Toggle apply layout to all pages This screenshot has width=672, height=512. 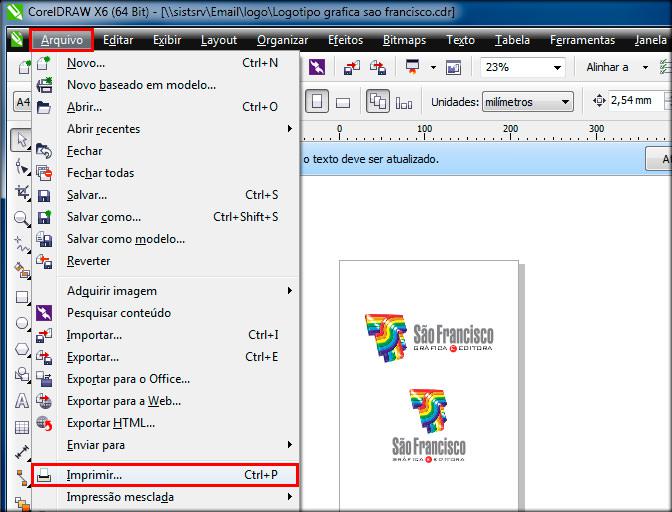[x=378, y=102]
